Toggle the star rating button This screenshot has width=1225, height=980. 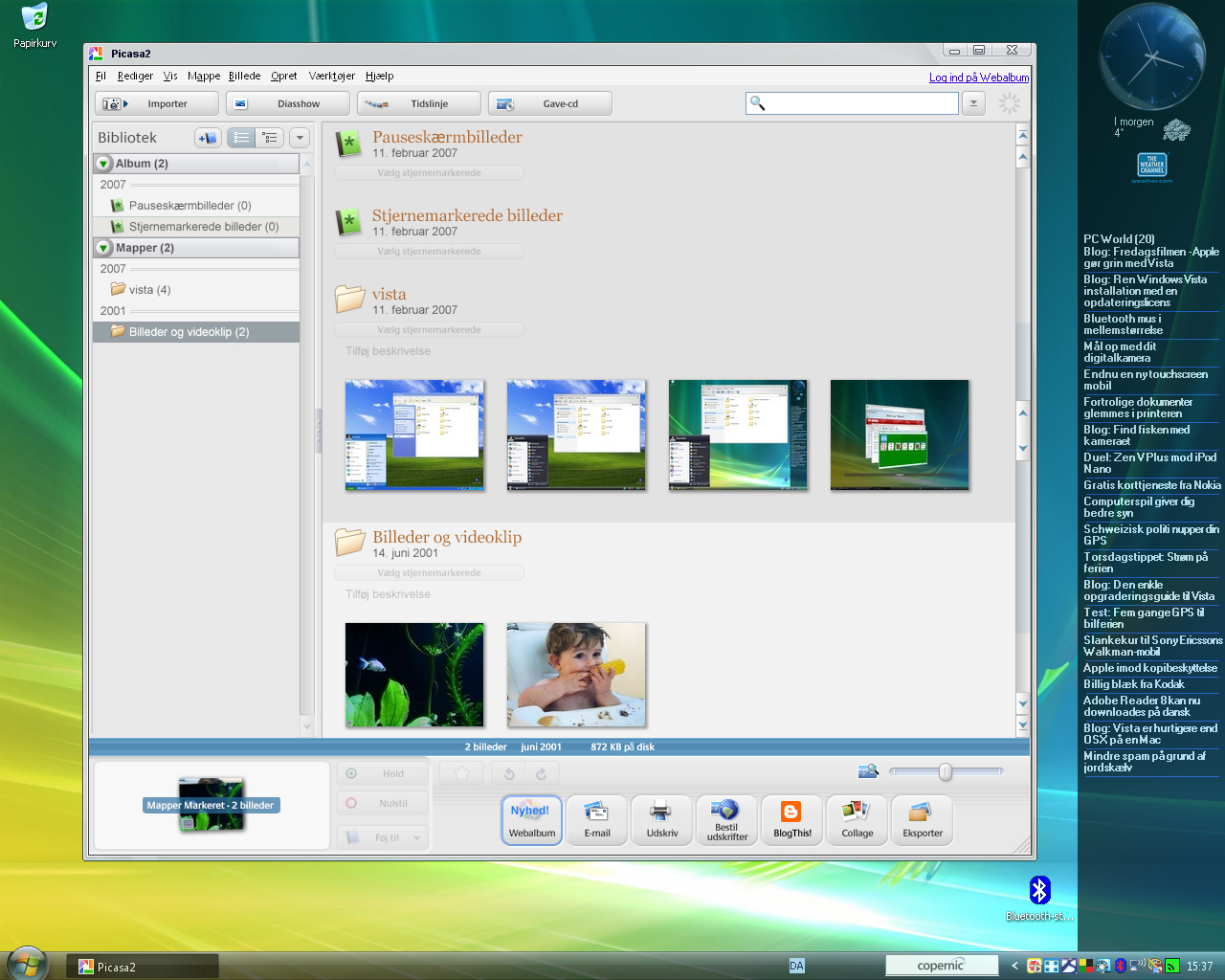[x=462, y=773]
